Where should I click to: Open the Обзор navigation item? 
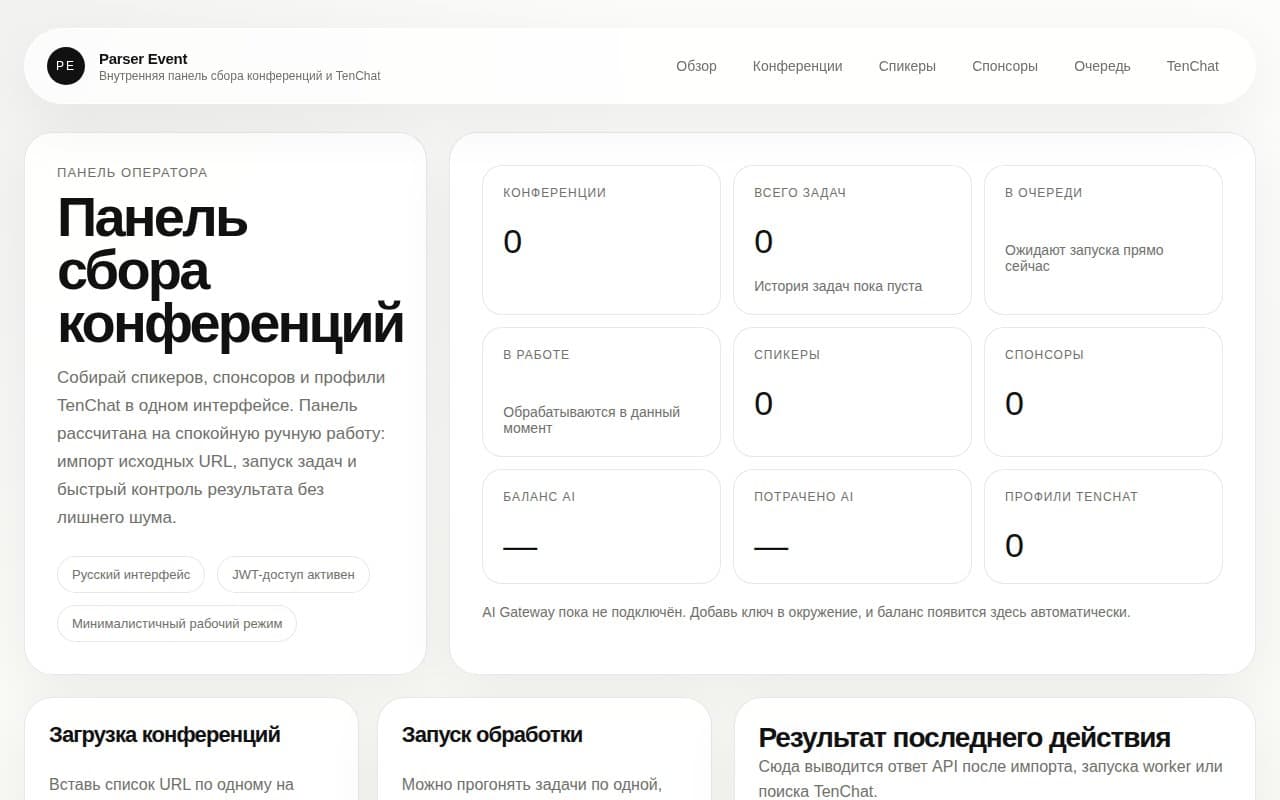(x=696, y=66)
